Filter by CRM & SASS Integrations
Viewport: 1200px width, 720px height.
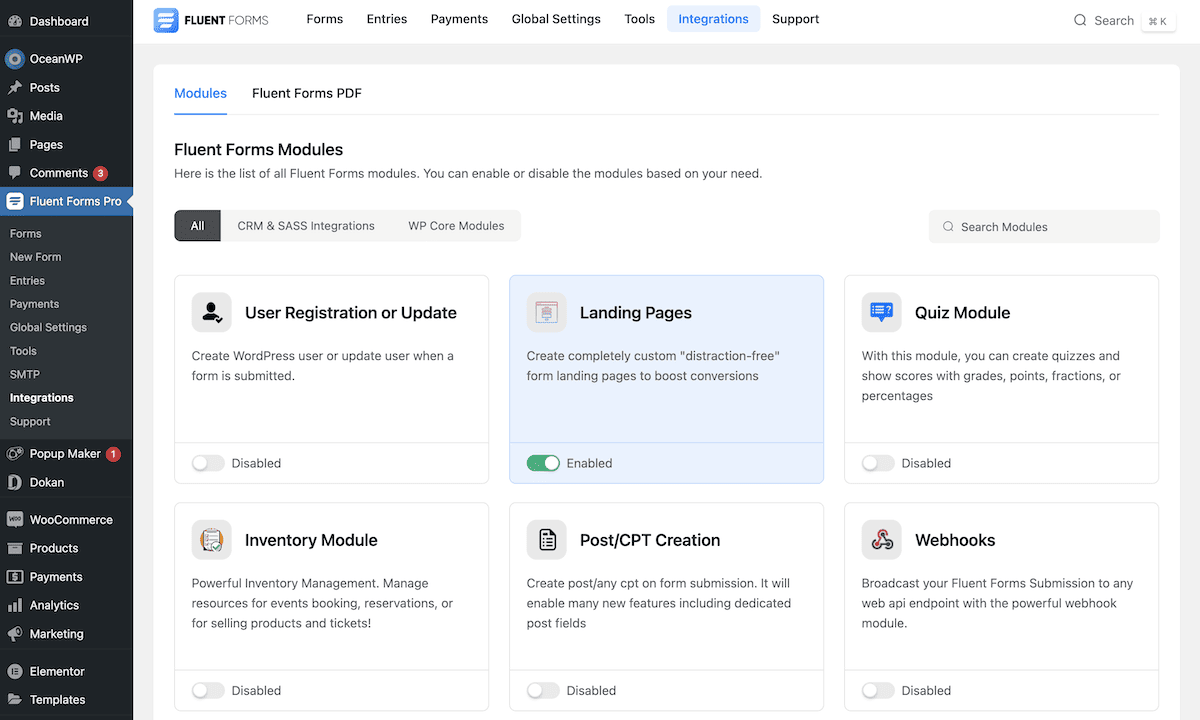pos(306,226)
